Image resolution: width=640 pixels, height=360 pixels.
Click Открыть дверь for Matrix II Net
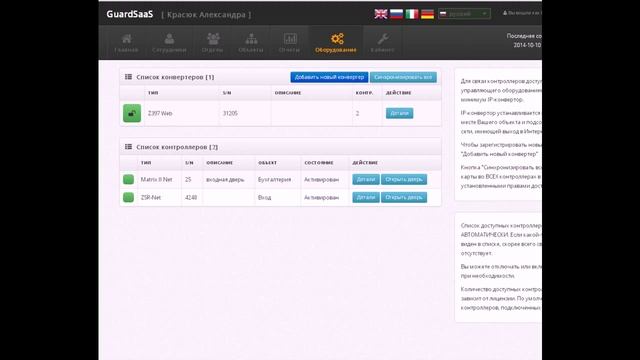tap(404, 179)
